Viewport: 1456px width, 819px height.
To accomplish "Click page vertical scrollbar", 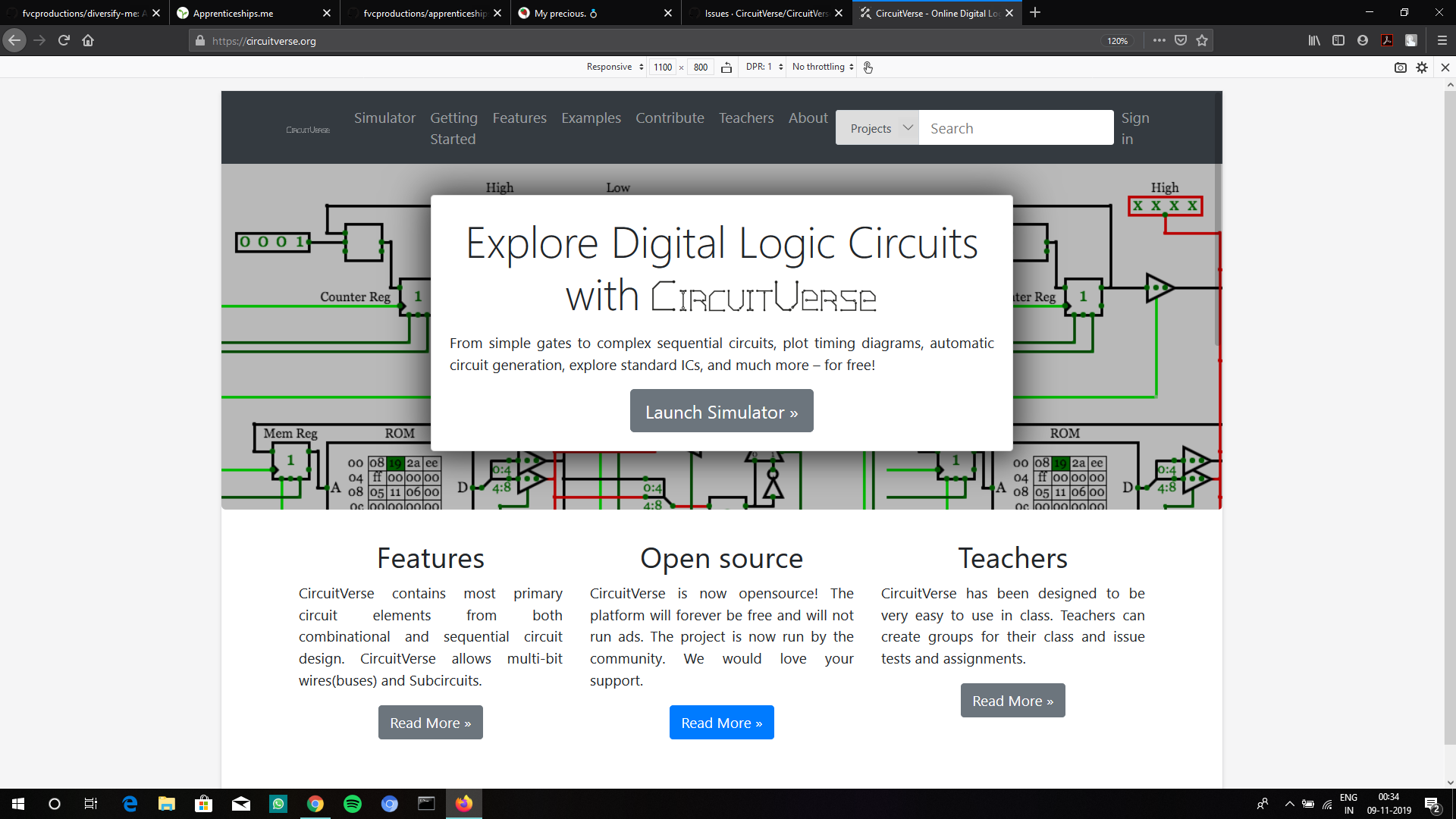I will [x=1450, y=417].
